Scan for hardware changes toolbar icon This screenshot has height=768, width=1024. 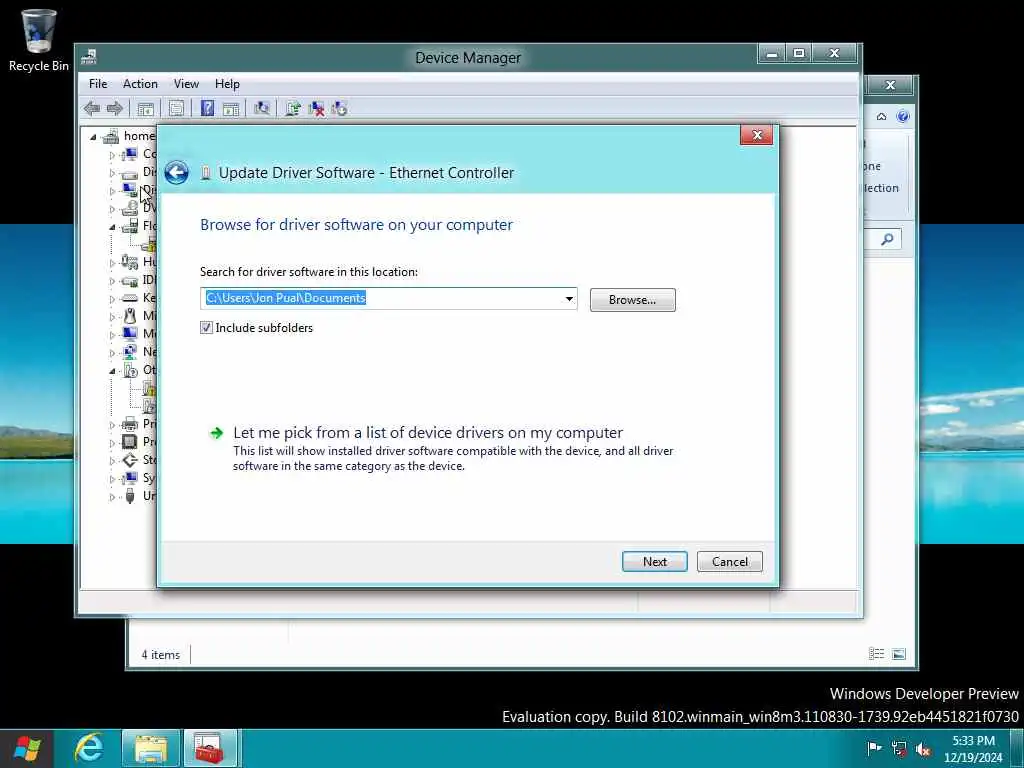click(x=262, y=108)
